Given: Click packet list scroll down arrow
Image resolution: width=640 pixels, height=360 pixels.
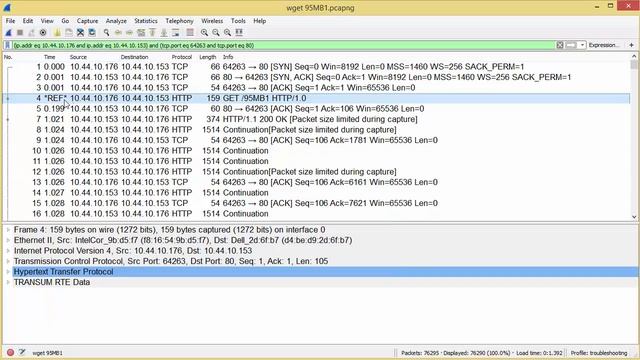Looking at the screenshot, I should pos(634,217).
